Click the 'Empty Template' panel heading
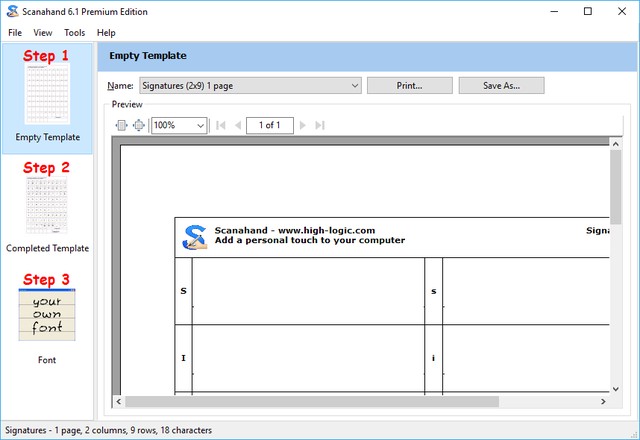Image resolution: width=640 pixels, height=440 pixels. click(148, 56)
